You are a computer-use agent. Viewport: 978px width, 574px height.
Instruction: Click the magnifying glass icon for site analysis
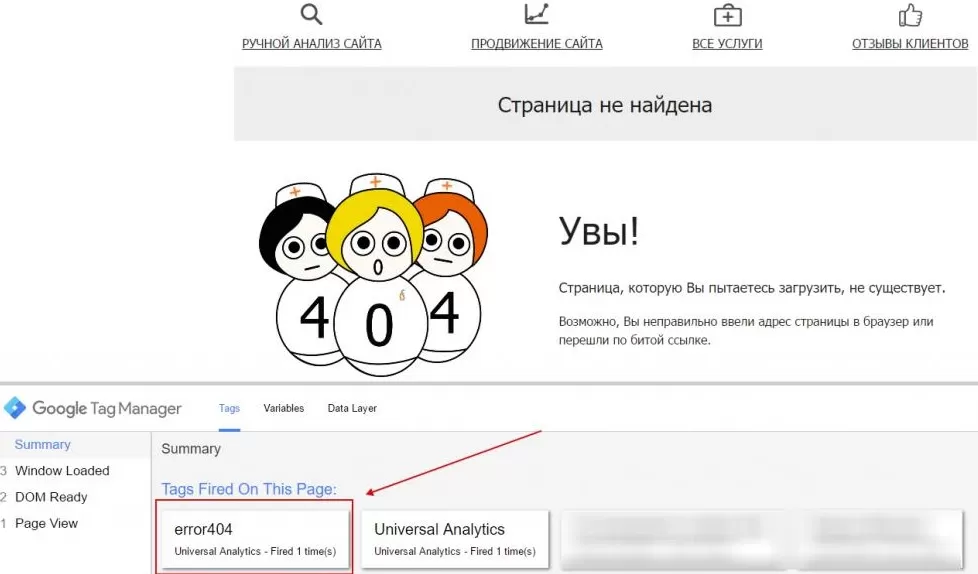312,15
